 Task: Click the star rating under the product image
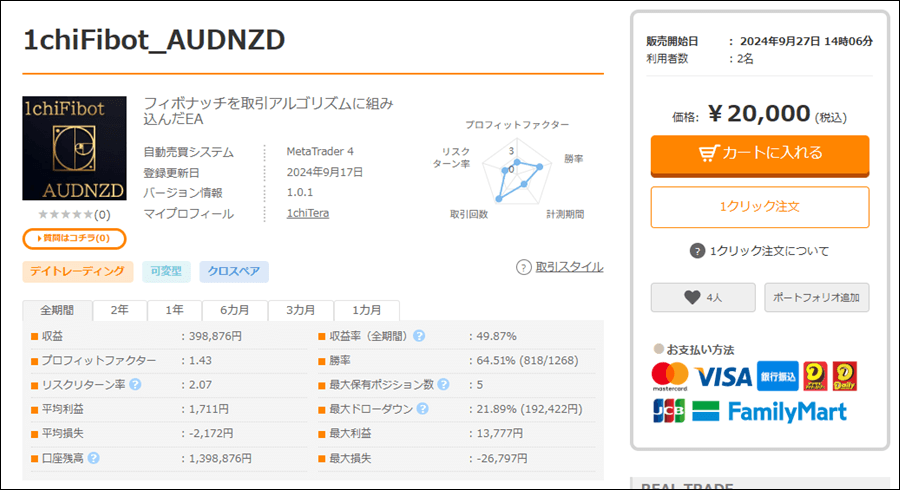click(x=65, y=215)
